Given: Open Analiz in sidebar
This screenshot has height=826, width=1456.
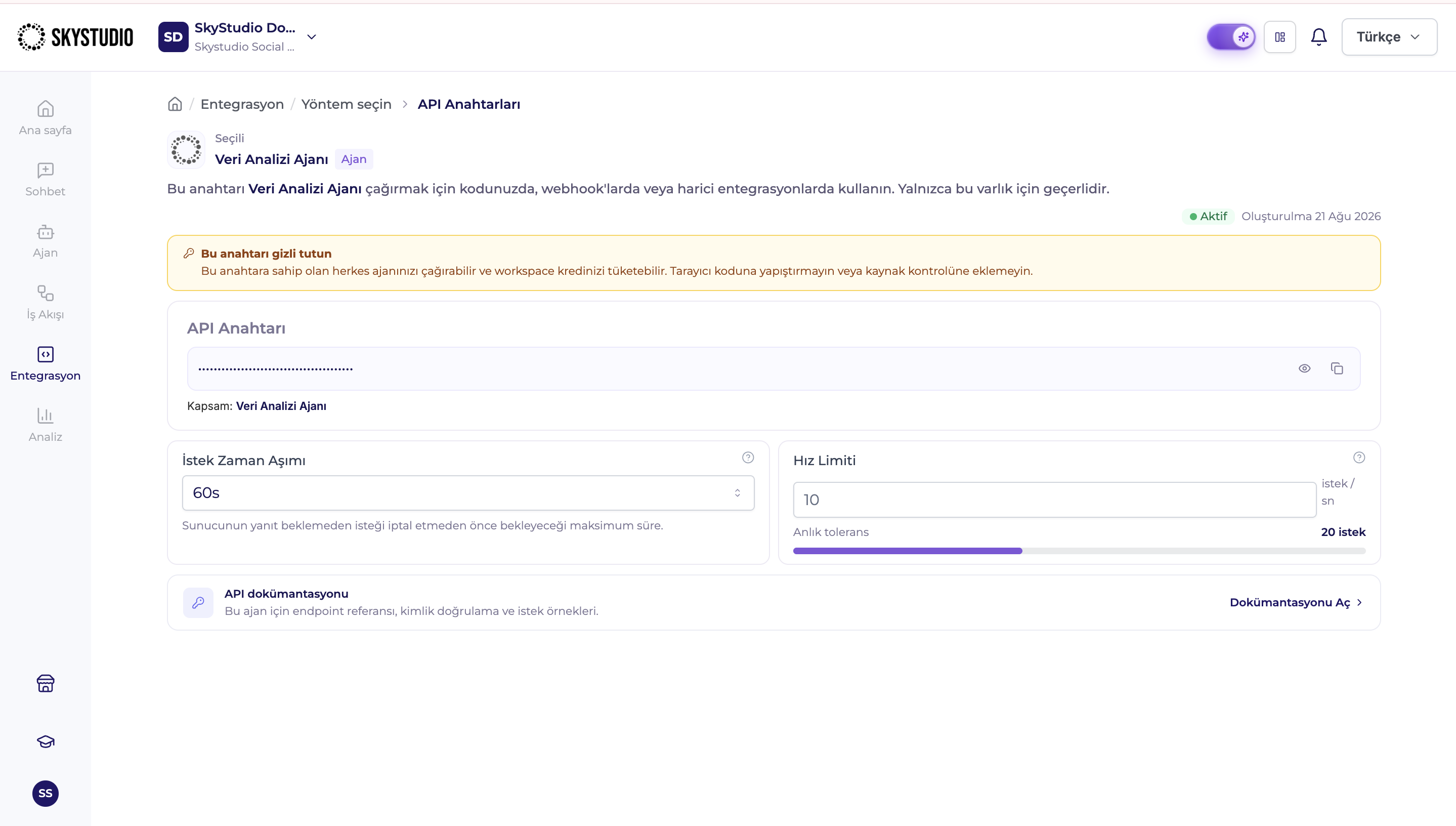Looking at the screenshot, I should [46, 426].
